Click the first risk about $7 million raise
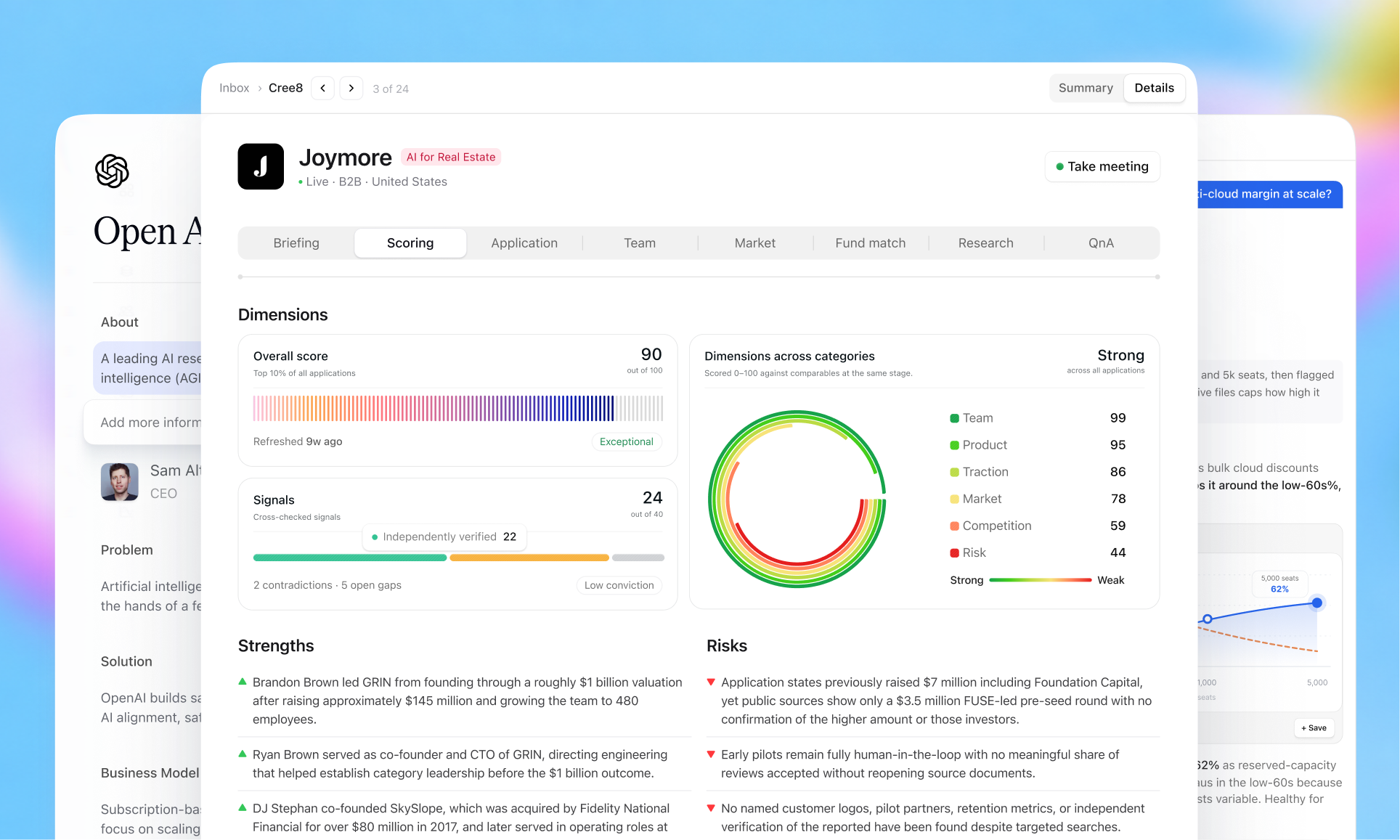The width and height of the screenshot is (1400, 840). (x=933, y=701)
